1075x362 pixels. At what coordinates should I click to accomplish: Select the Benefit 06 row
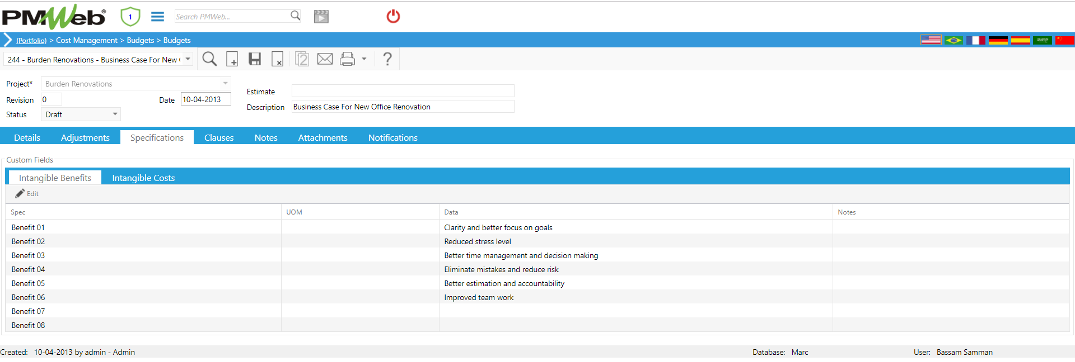tap(537, 298)
